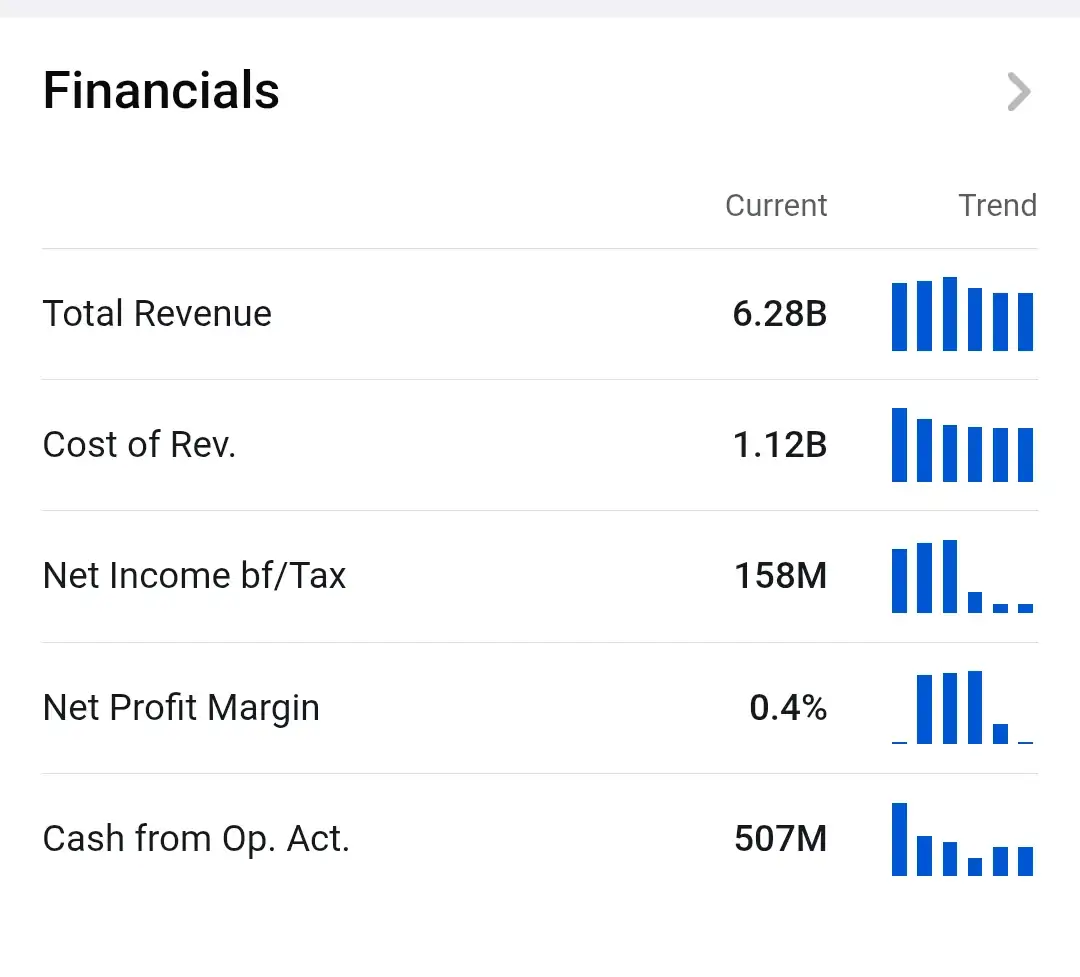Click the last bar in Cash from Op. trend
This screenshot has width=1080, height=977.
click(x=1025, y=861)
